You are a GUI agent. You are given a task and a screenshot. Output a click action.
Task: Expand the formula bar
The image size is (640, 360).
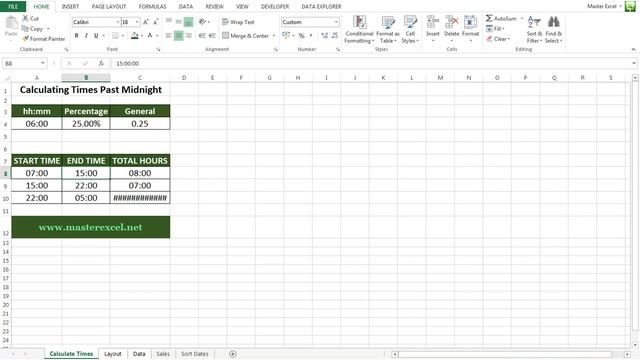click(x=633, y=63)
